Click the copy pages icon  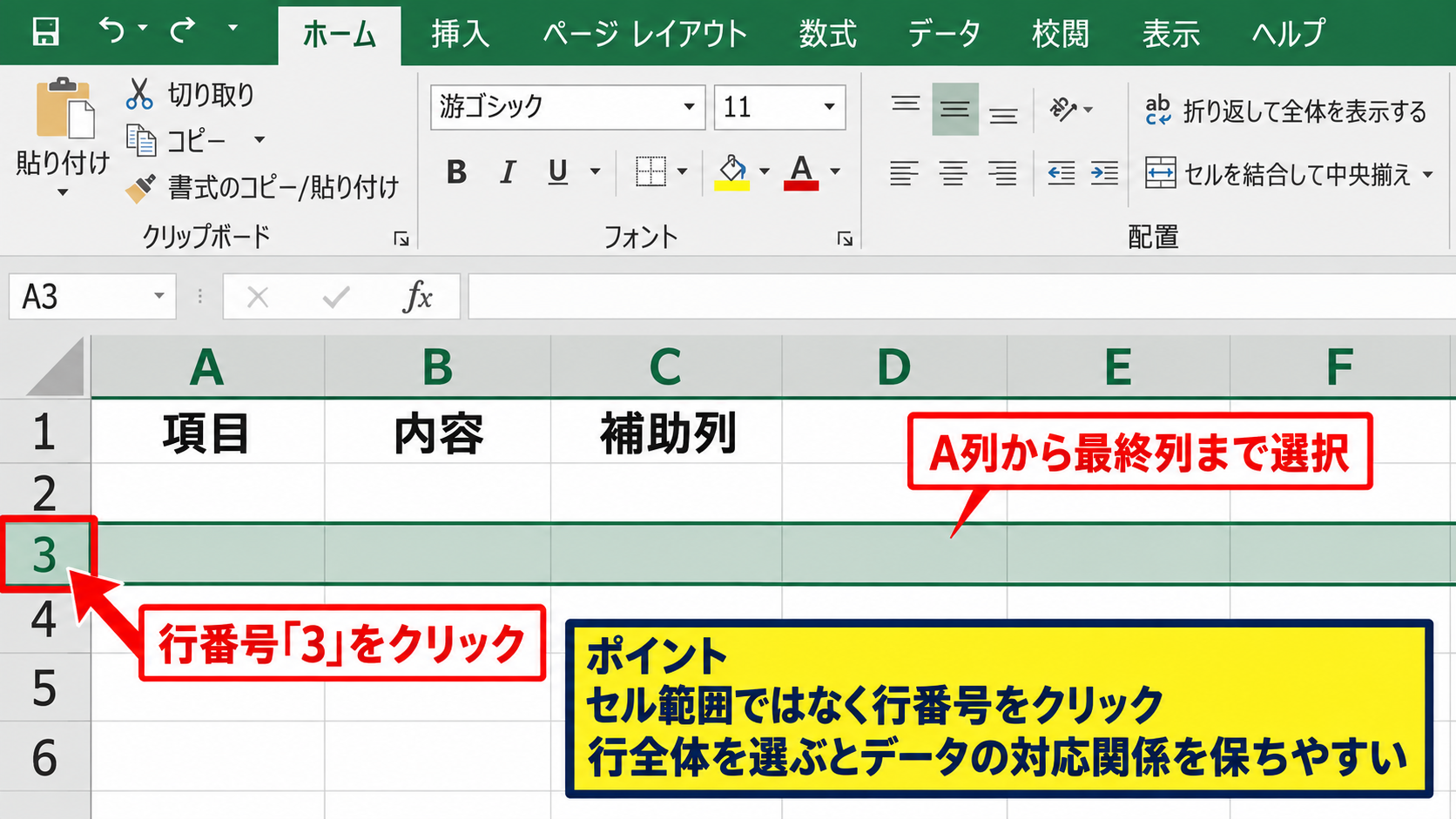tap(141, 140)
